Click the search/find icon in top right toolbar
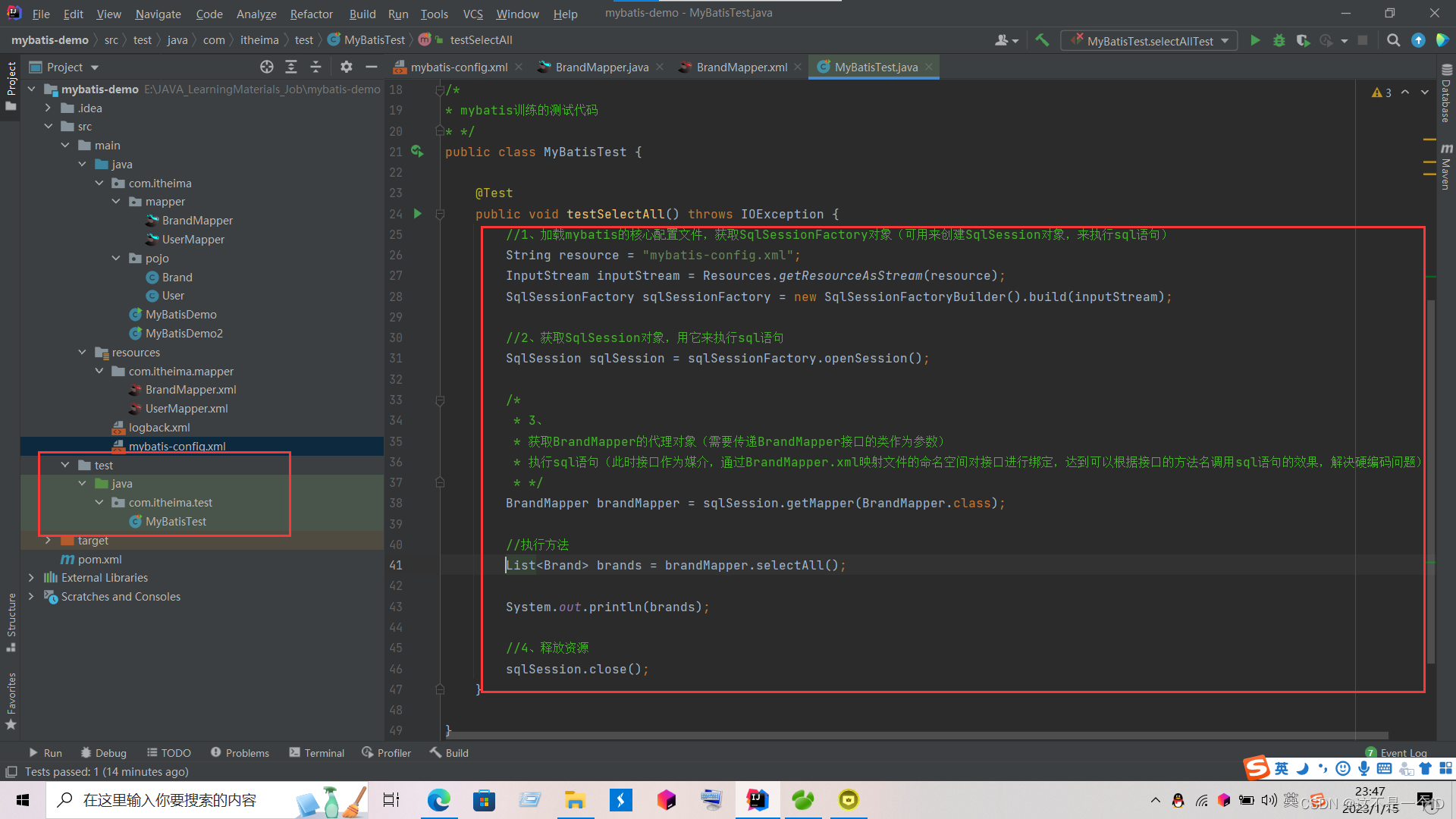Viewport: 1456px width, 819px height. [1394, 40]
